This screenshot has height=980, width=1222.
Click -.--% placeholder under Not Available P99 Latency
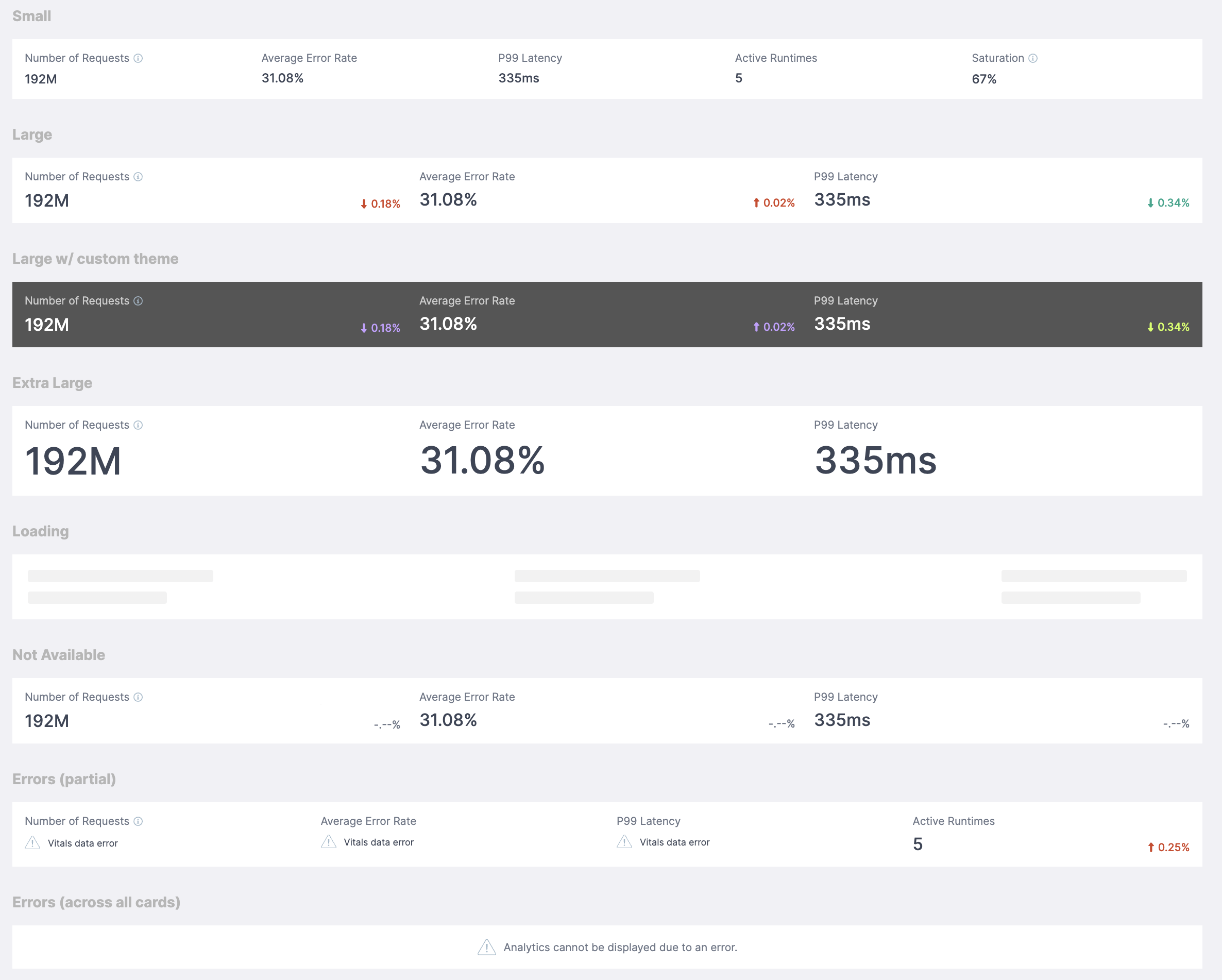click(1176, 724)
